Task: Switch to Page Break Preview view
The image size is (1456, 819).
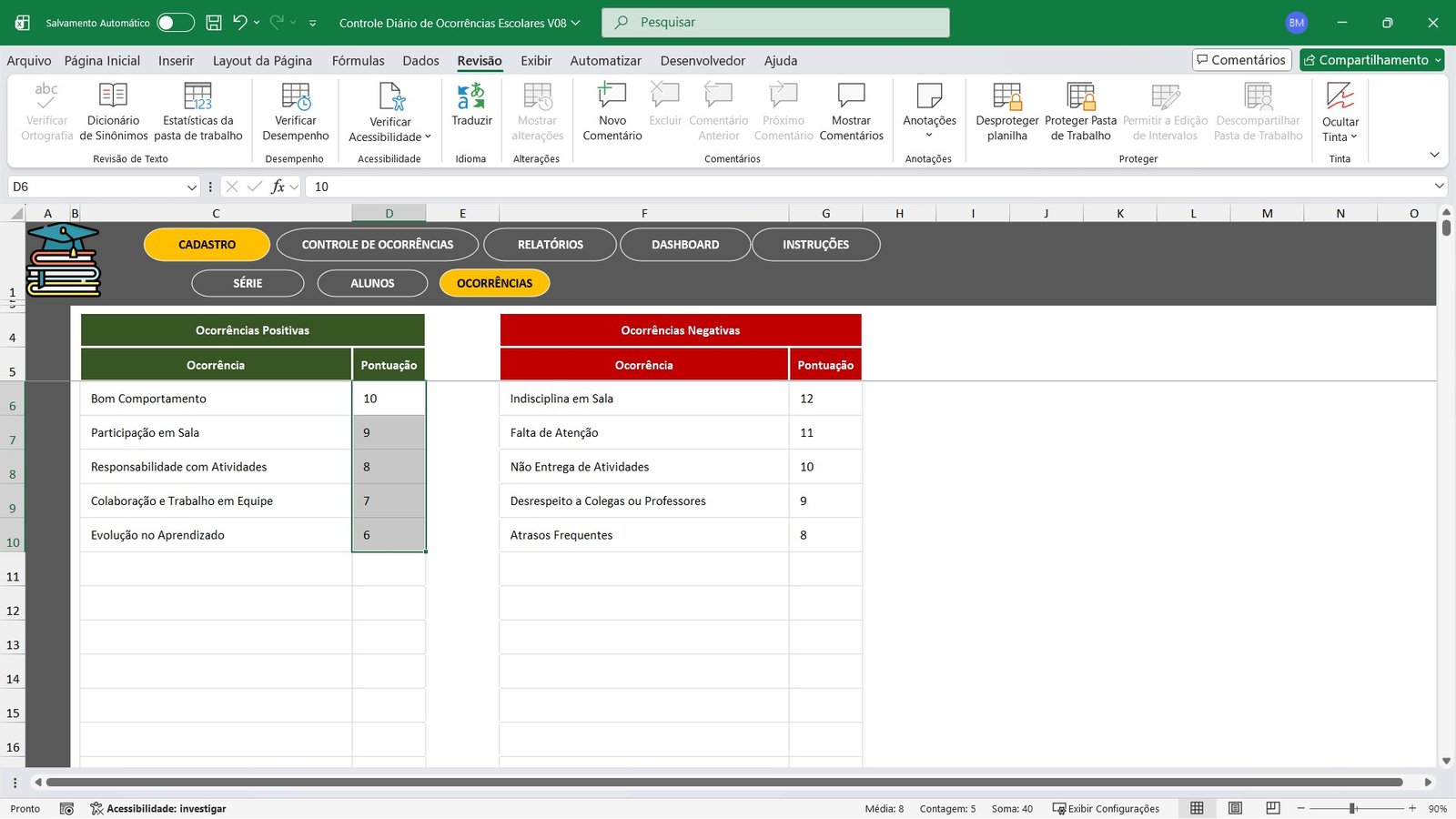Action: 1273,808
